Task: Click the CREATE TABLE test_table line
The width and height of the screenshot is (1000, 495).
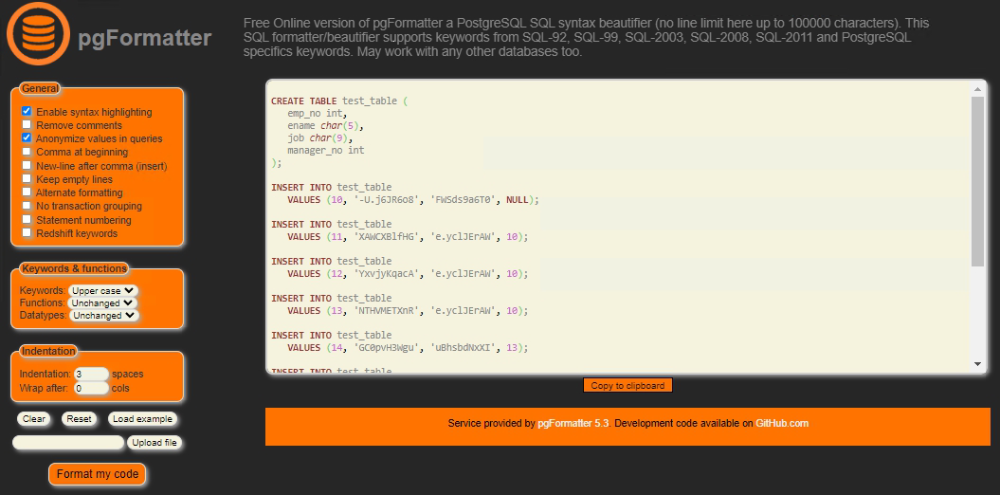Action: (339, 101)
